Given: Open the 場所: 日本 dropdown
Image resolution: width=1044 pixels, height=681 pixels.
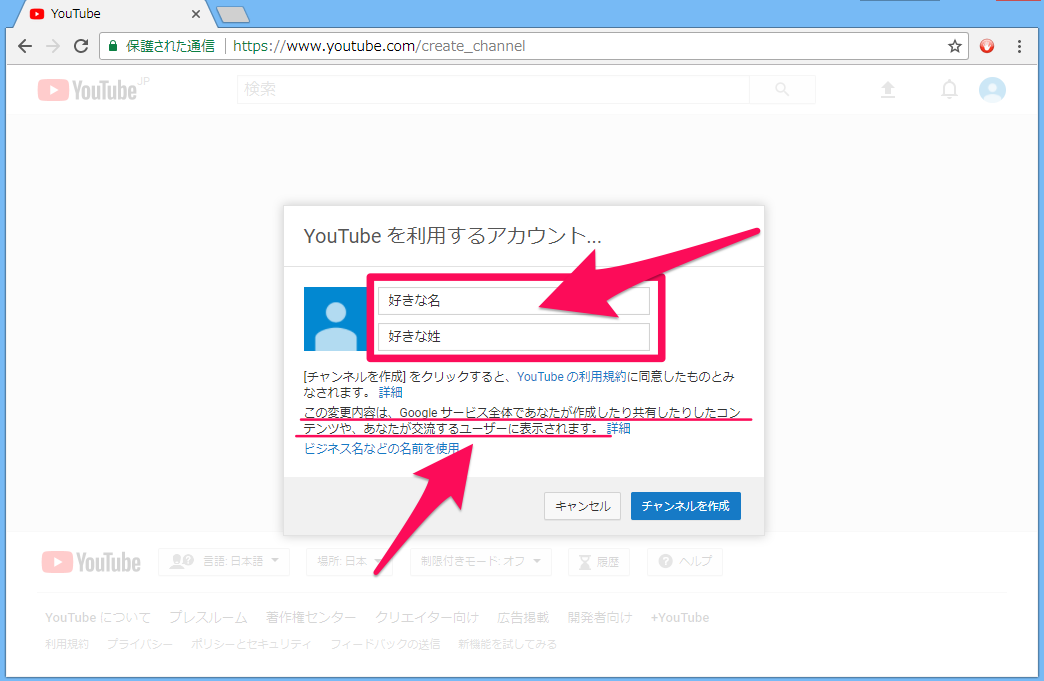Looking at the screenshot, I should point(350,562).
